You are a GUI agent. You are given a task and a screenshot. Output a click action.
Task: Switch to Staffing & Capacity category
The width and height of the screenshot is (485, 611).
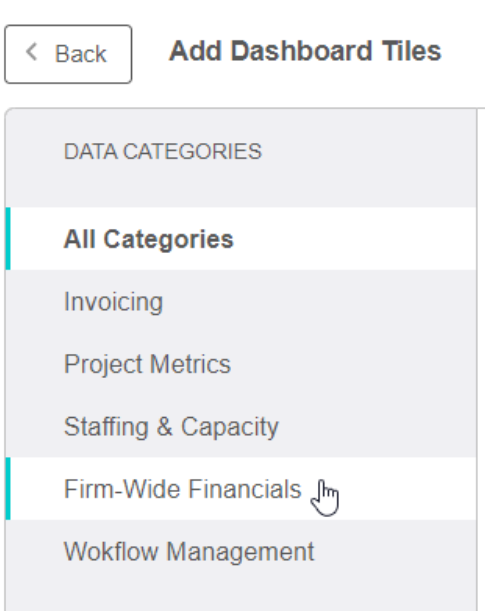pos(241,426)
